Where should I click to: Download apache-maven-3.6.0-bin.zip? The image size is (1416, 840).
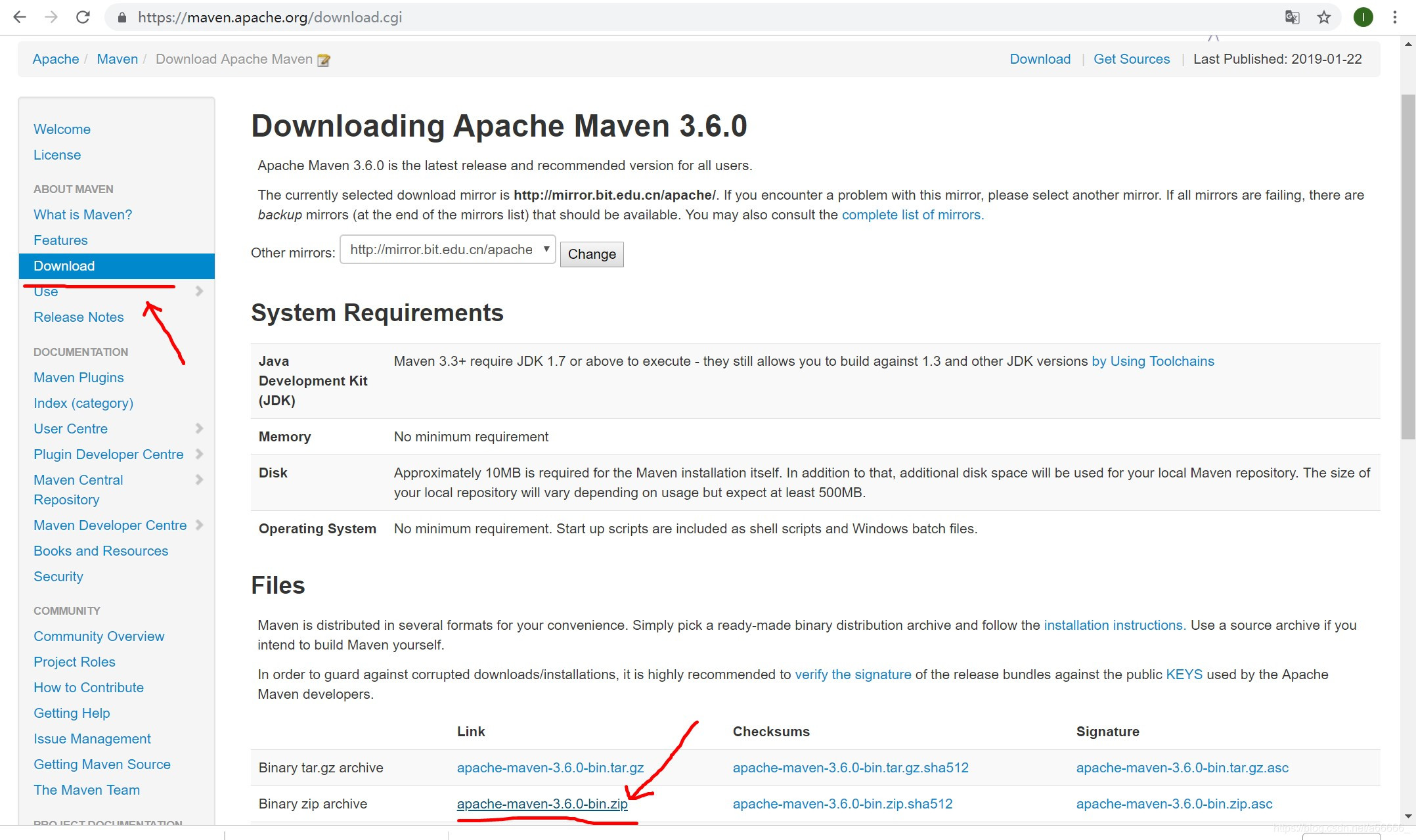[542, 804]
